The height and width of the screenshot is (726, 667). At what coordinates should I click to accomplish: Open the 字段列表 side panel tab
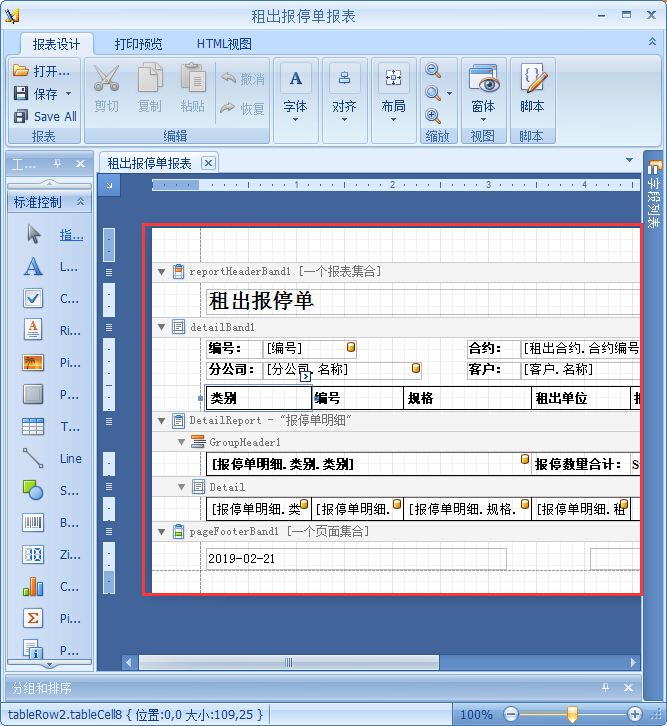654,195
